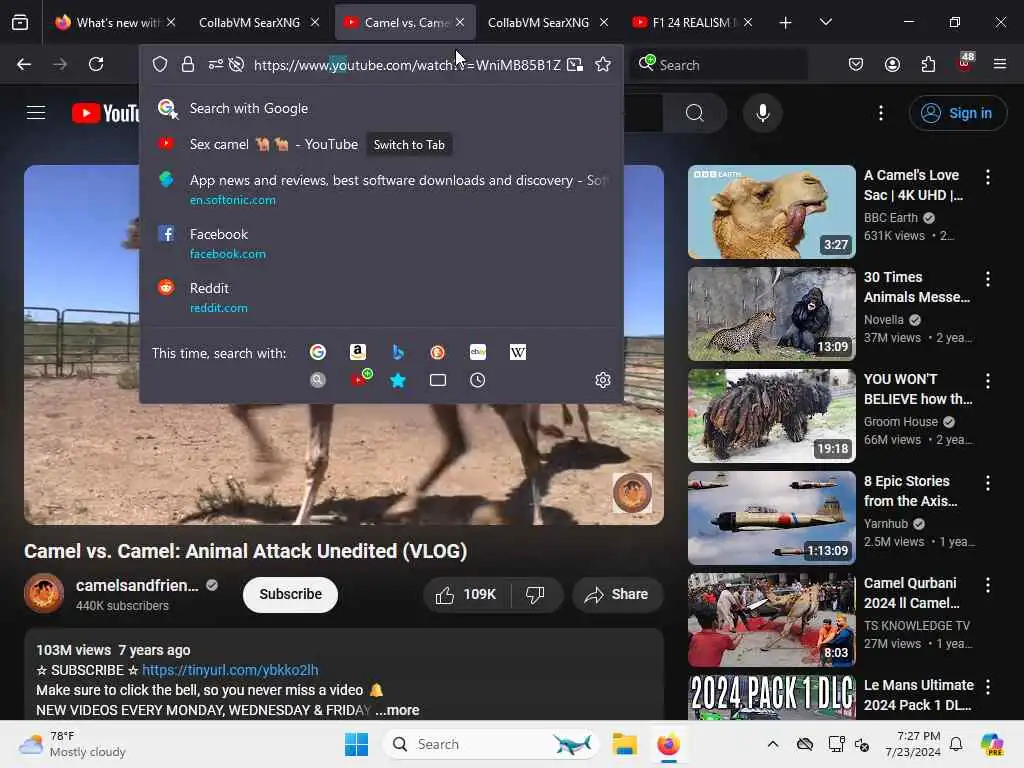Open 8 Epic Stories from the Axis thumbnail
This screenshot has height=768, width=1024.
tap(771, 517)
